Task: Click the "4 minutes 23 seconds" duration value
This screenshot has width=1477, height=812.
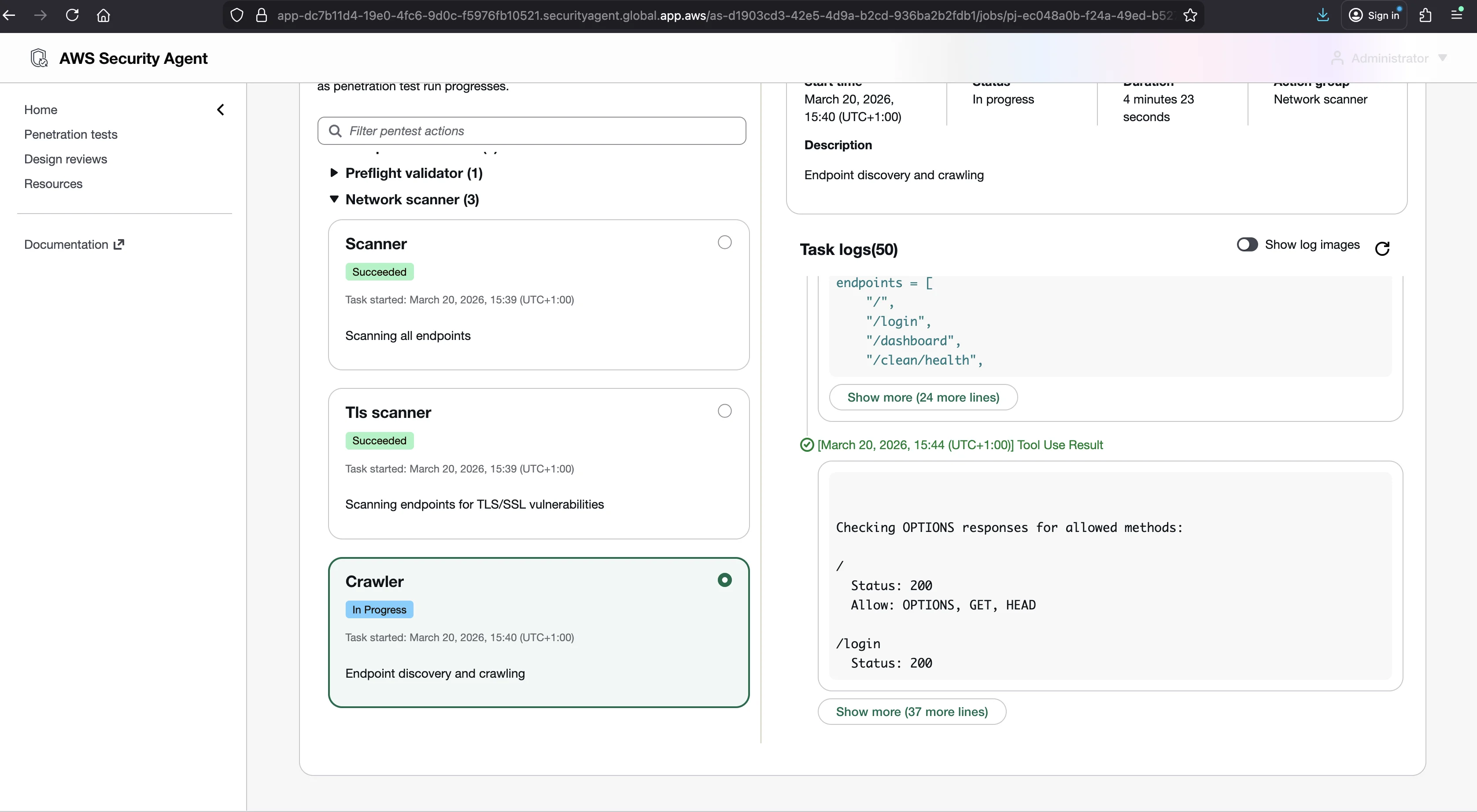Action: point(1158,108)
